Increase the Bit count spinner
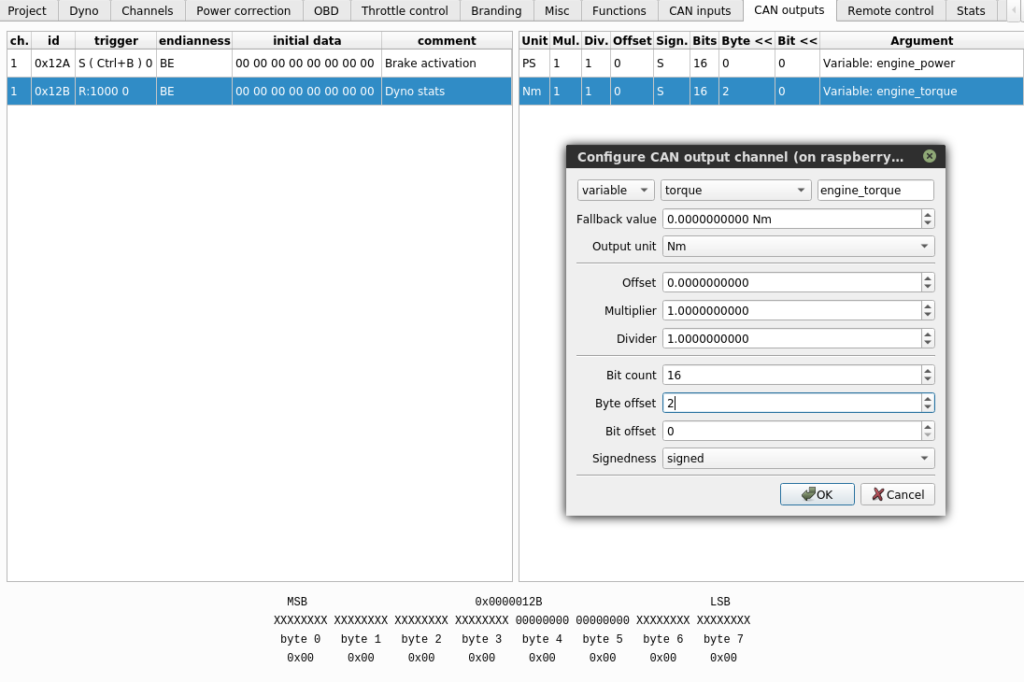This screenshot has height=682, width=1024. (x=927, y=370)
